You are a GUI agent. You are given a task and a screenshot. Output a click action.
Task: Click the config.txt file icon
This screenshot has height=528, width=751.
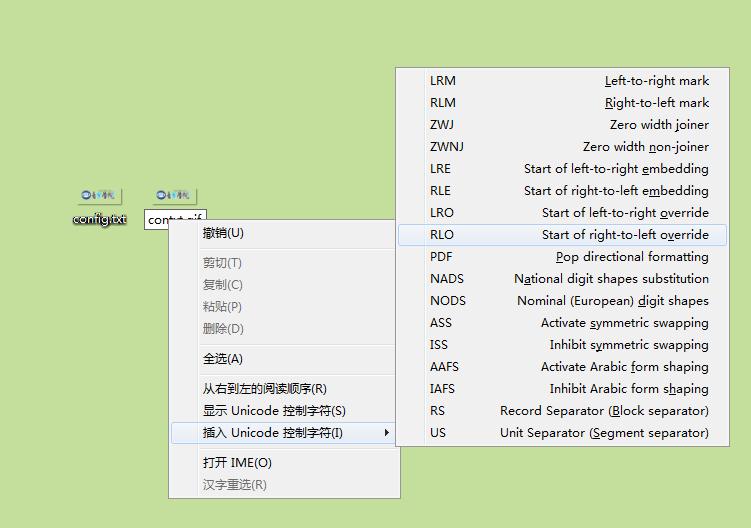[x=99, y=195]
